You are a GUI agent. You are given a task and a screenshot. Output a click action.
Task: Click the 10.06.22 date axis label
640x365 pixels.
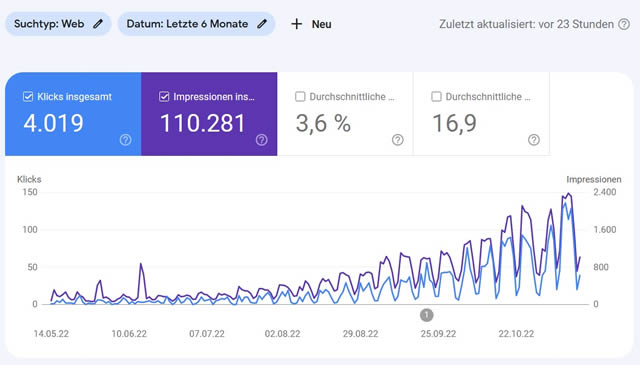pos(129,334)
